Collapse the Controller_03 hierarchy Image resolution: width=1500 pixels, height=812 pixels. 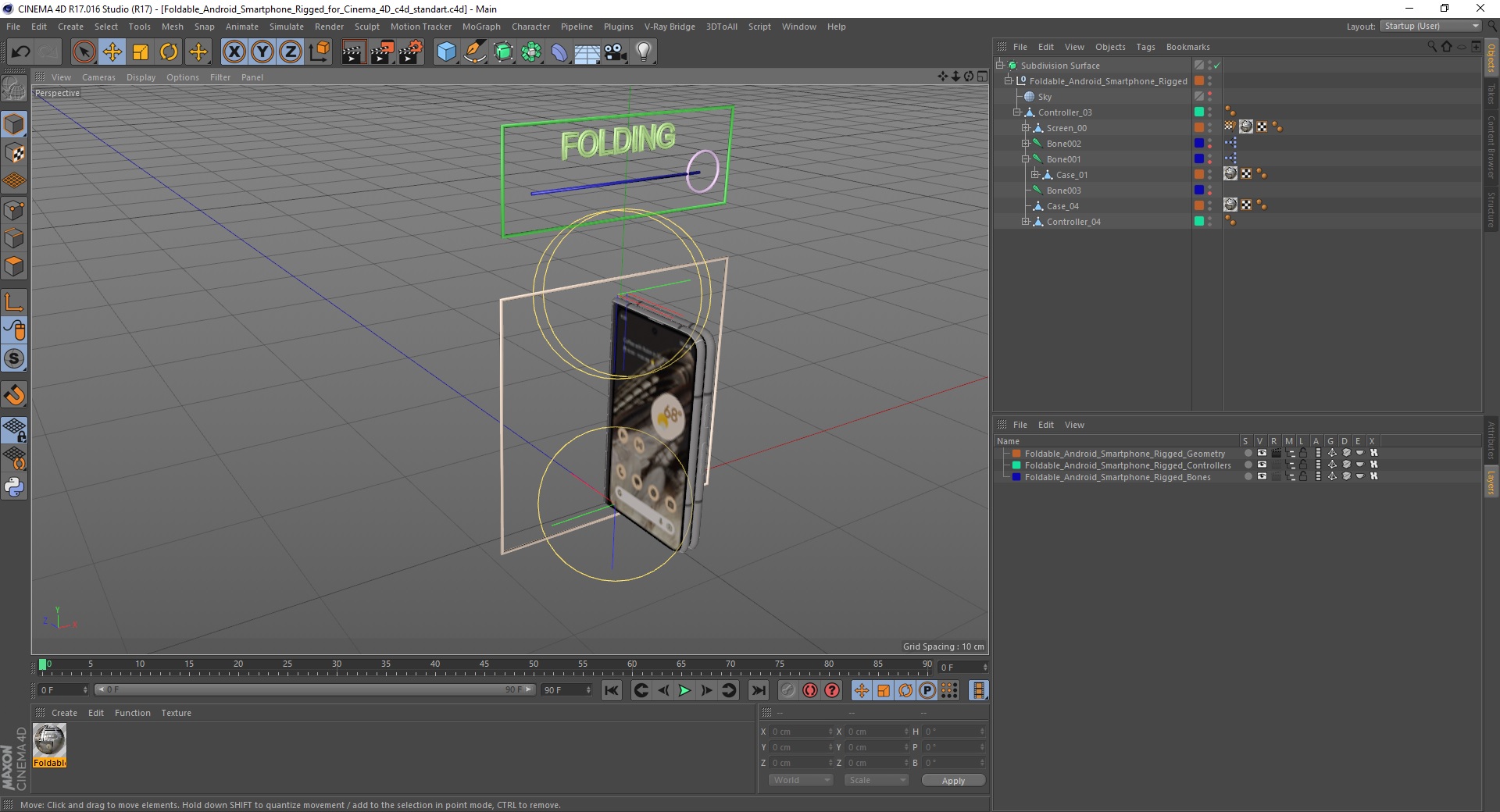tap(1017, 112)
